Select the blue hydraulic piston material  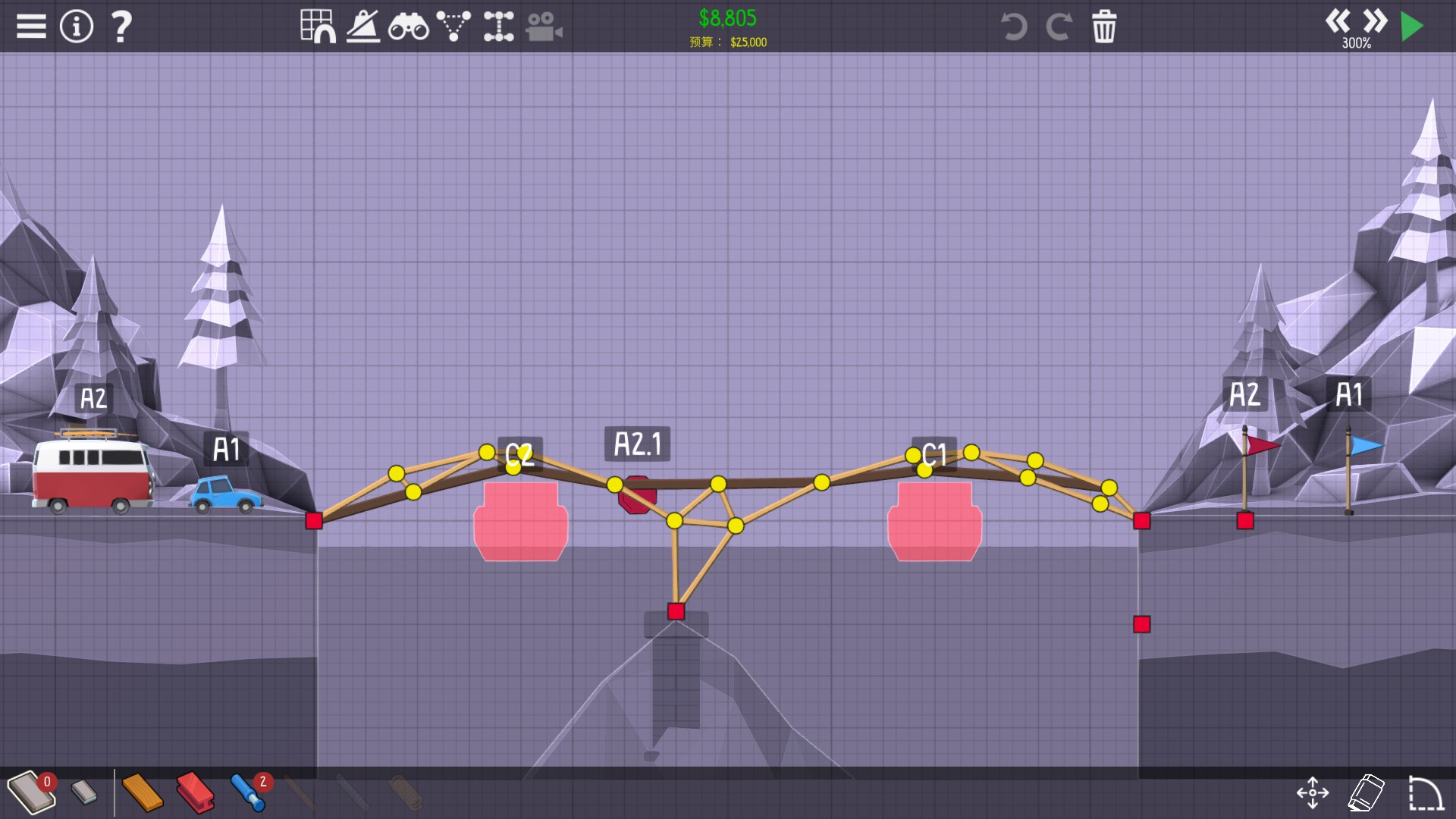click(x=248, y=792)
